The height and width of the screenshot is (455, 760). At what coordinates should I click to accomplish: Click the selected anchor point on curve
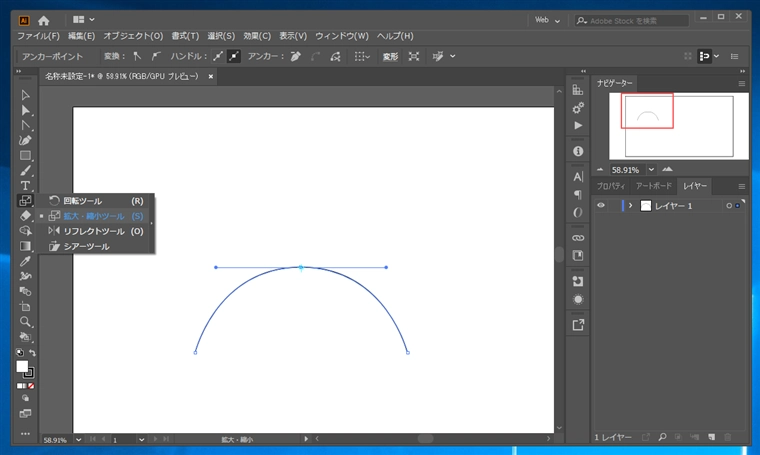pyautogui.click(x=301, y=267)
